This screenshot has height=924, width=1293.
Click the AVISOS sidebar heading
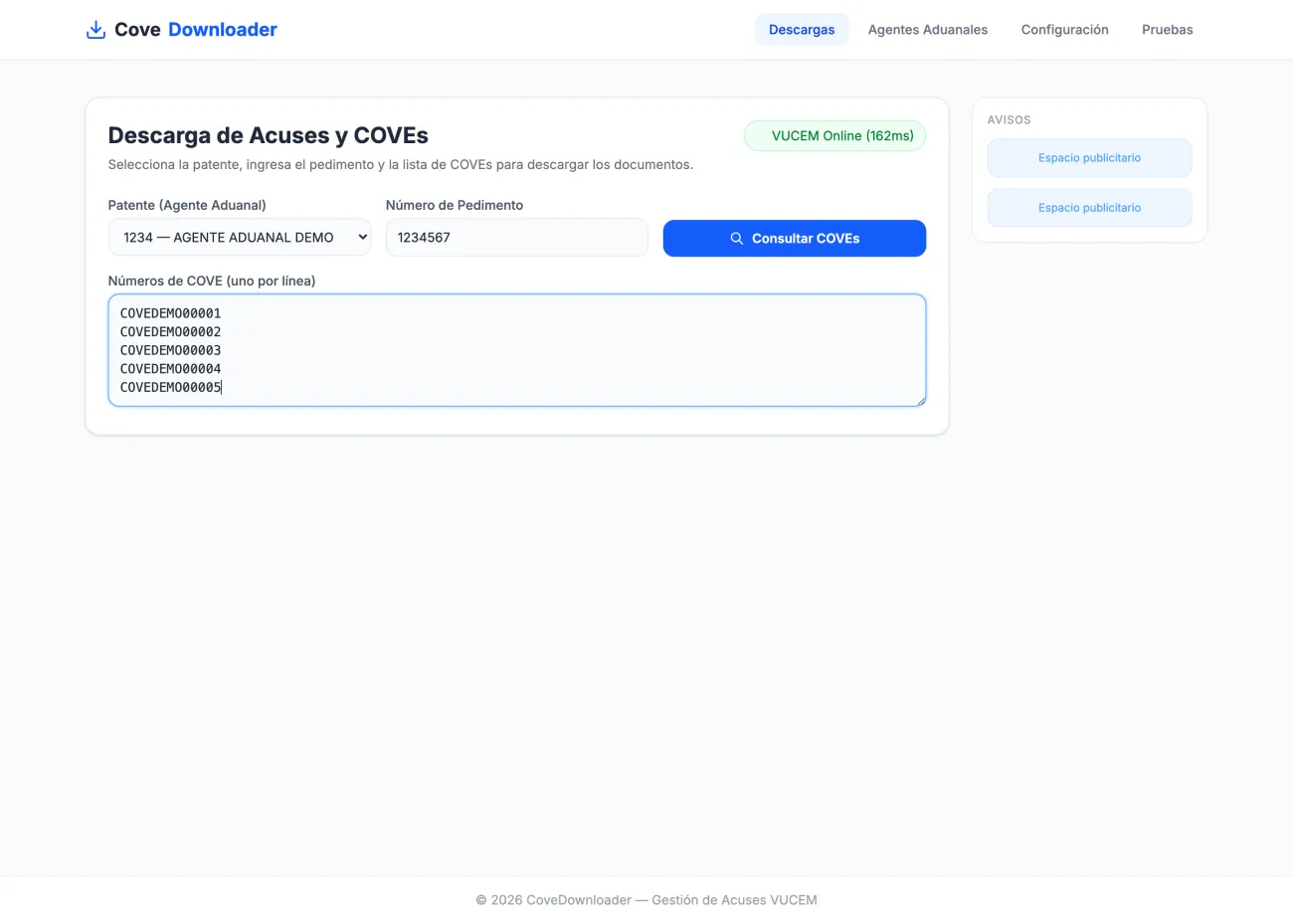coord(1010,120)
